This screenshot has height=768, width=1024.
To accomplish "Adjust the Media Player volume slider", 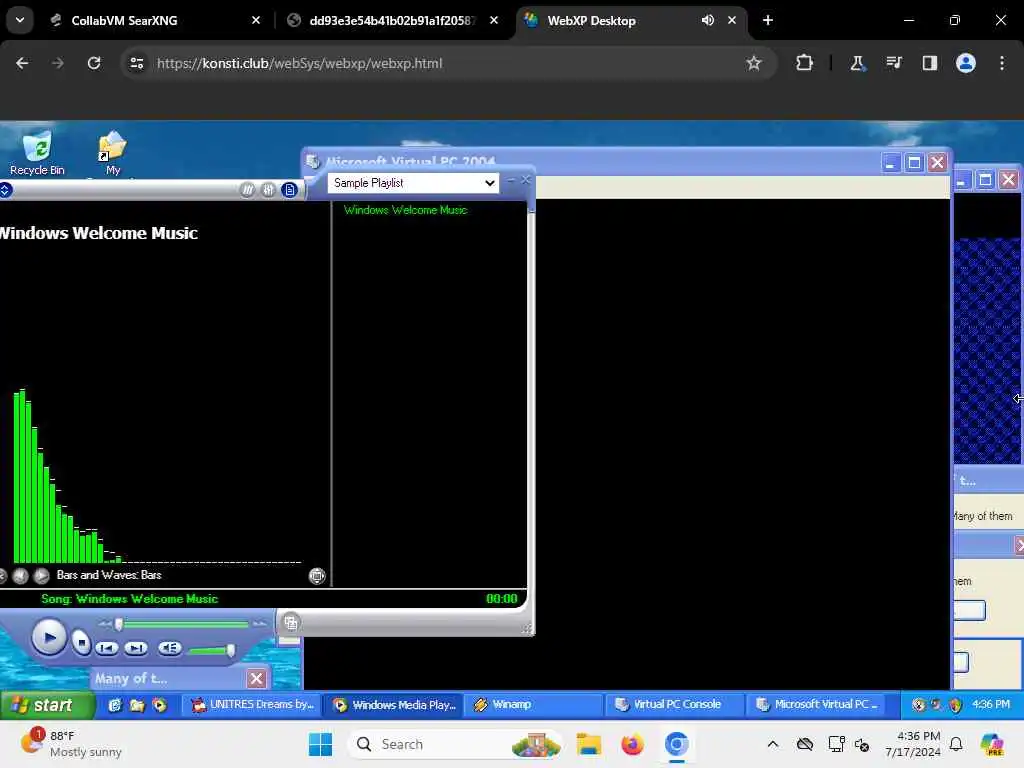I will pos(212,650).
